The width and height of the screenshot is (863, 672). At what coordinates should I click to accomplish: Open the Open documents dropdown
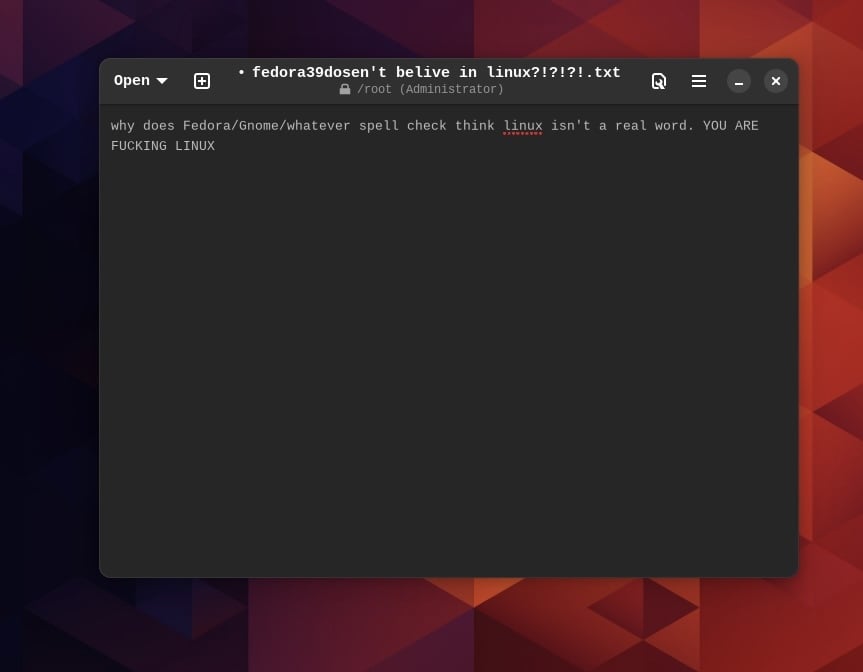click(x=140, y=81)
